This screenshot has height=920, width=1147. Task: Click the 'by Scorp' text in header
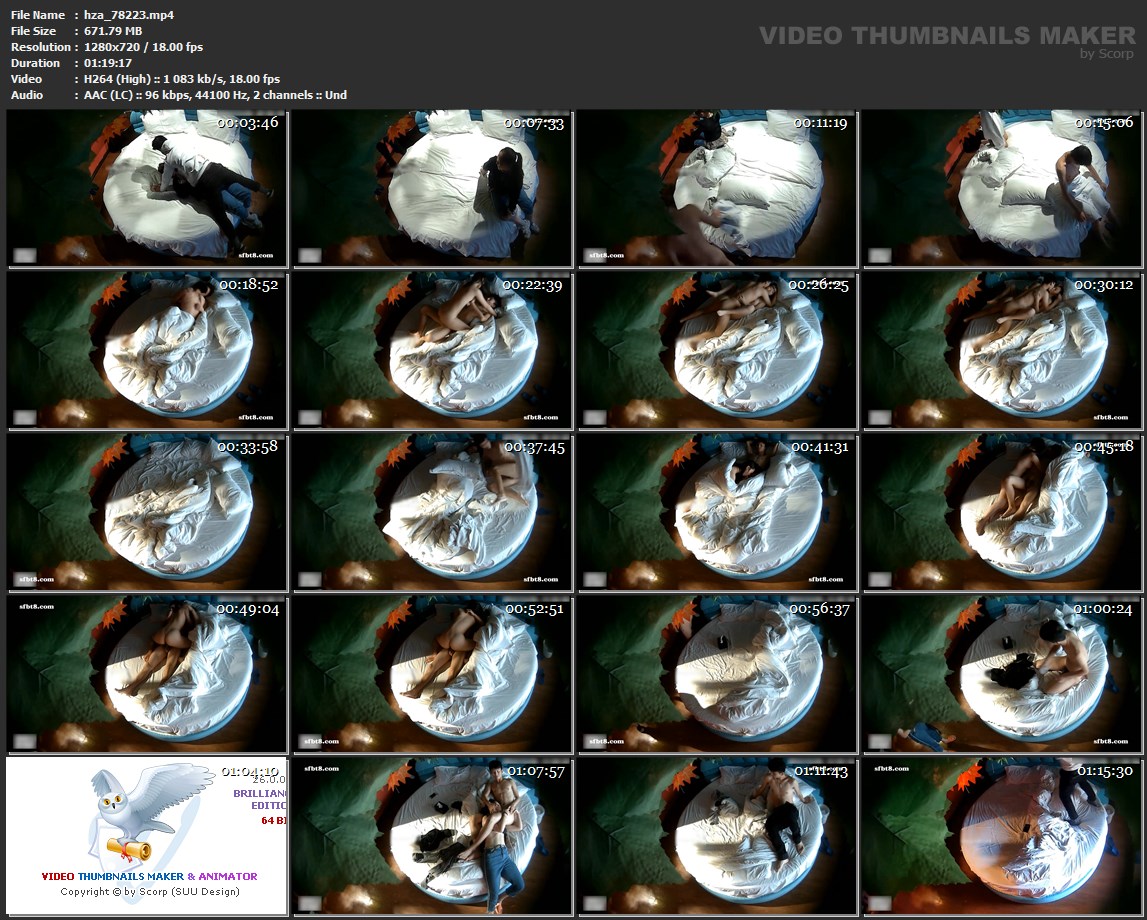pyautogui.click(x=1107, y=55)
